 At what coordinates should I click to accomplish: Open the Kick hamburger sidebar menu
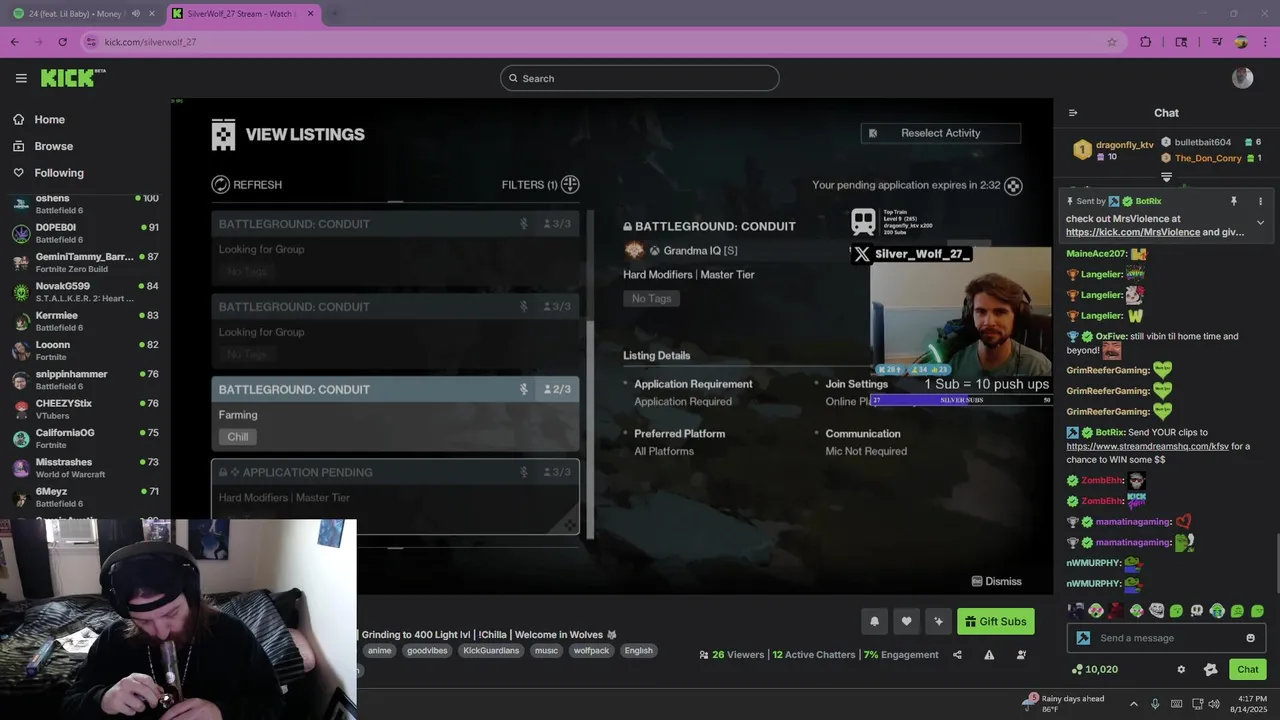coord(21,78)
